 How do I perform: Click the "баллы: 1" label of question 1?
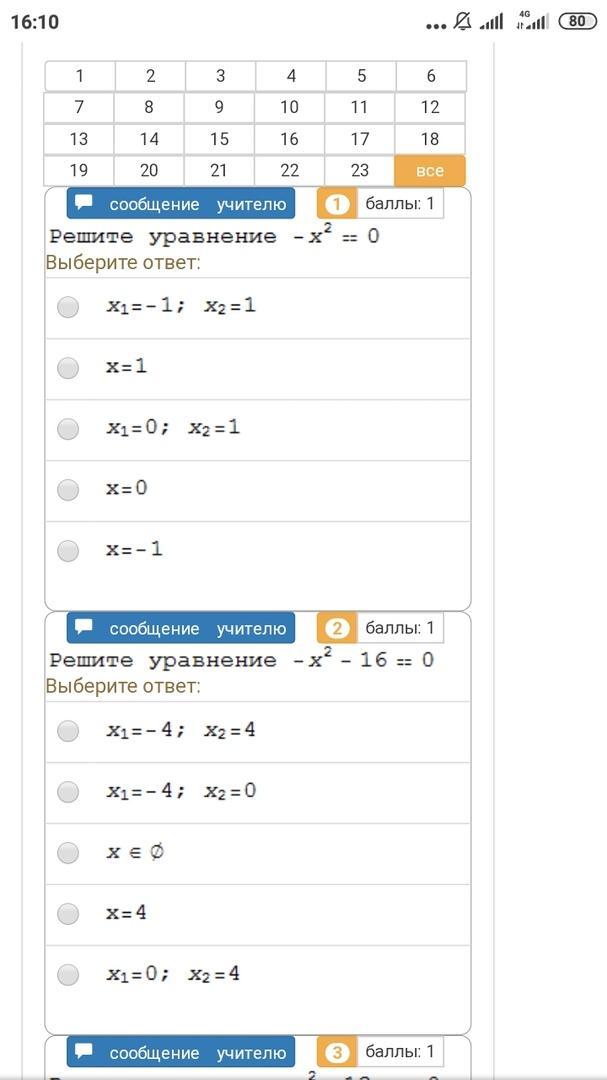pyautogui.click(x=400, y=204)
